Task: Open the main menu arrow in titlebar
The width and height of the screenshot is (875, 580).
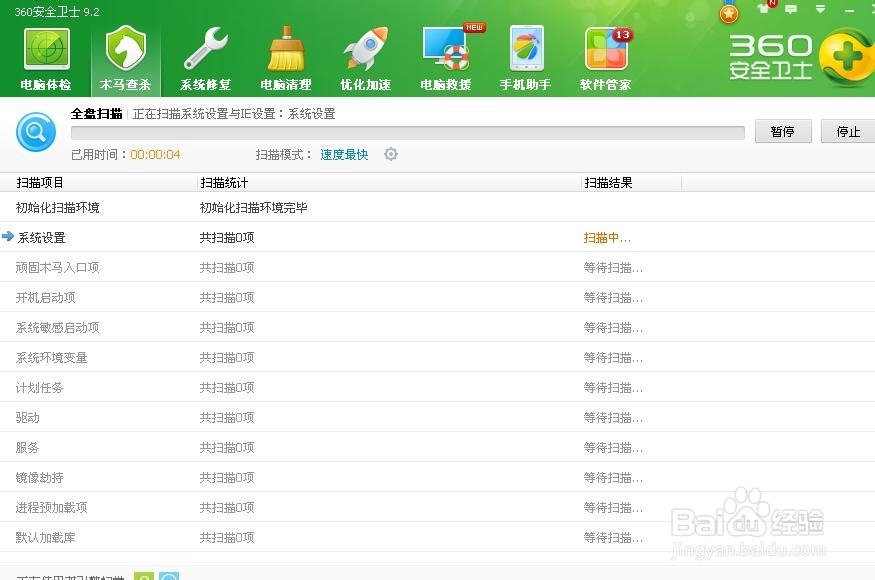Action: pyautogui.click(x=820, y=9)
